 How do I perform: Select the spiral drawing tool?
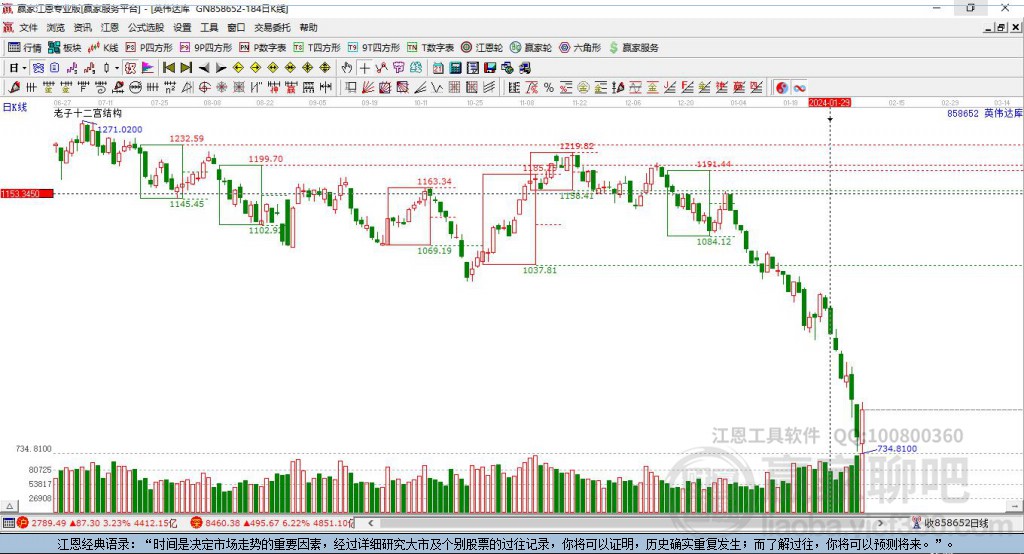click(x=100, y=88)
